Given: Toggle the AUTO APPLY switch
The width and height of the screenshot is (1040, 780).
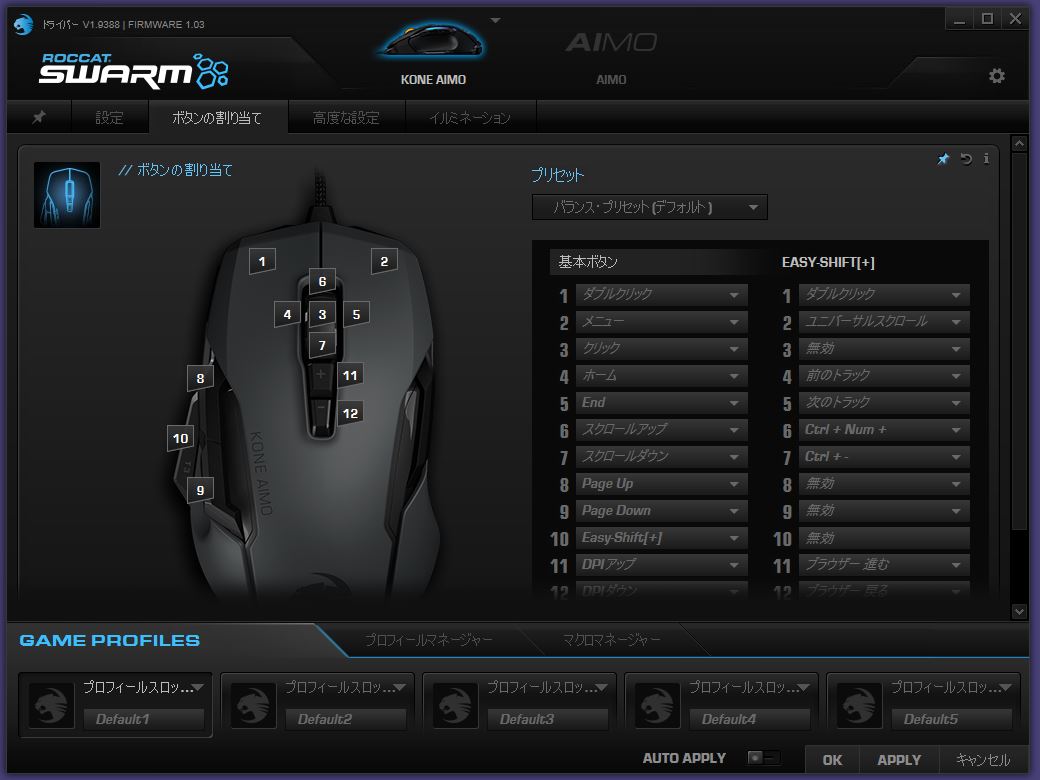Looking at the screenshot, I should click(763, 757).
